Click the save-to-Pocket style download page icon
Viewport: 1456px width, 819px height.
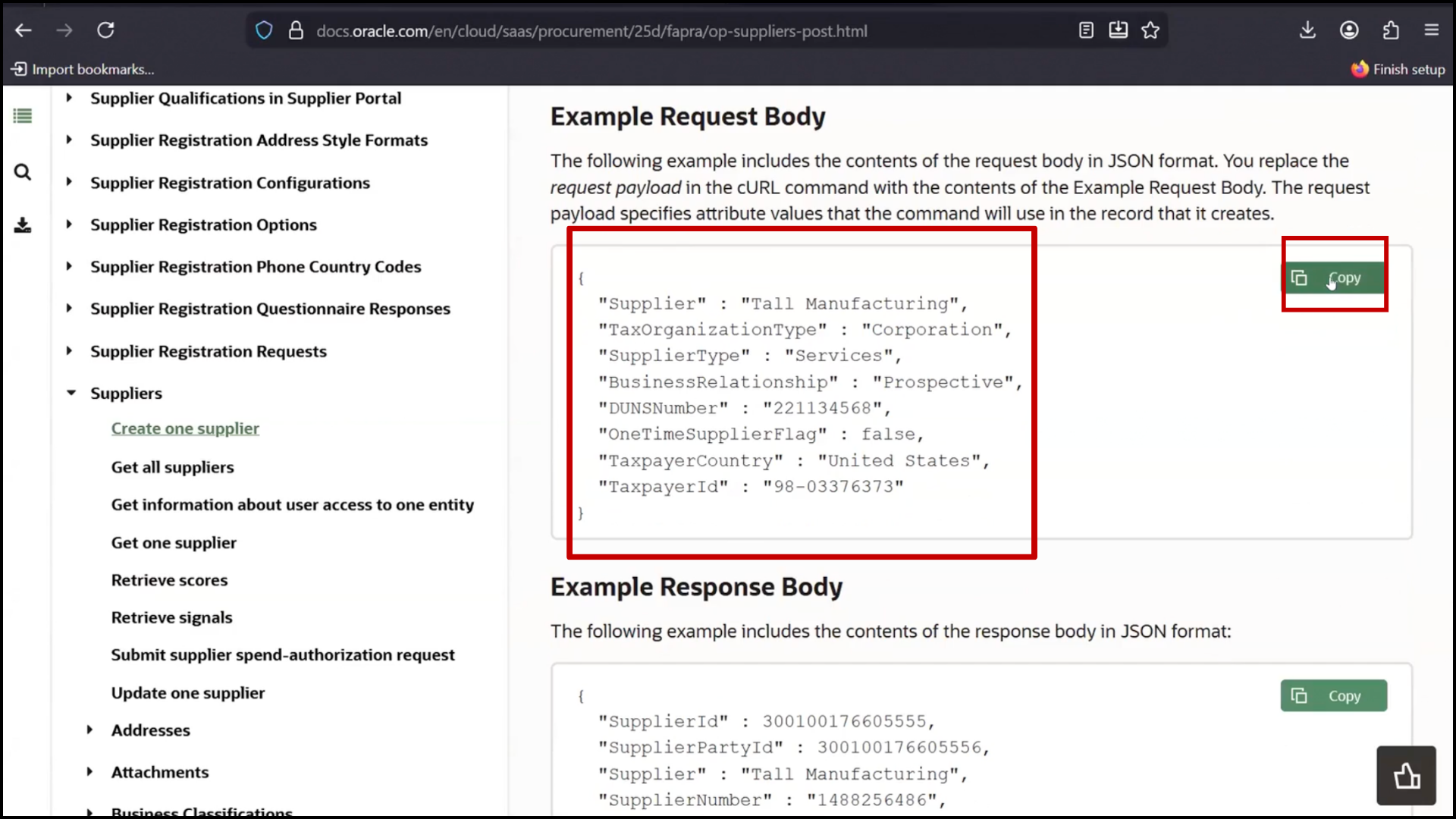1118,30
